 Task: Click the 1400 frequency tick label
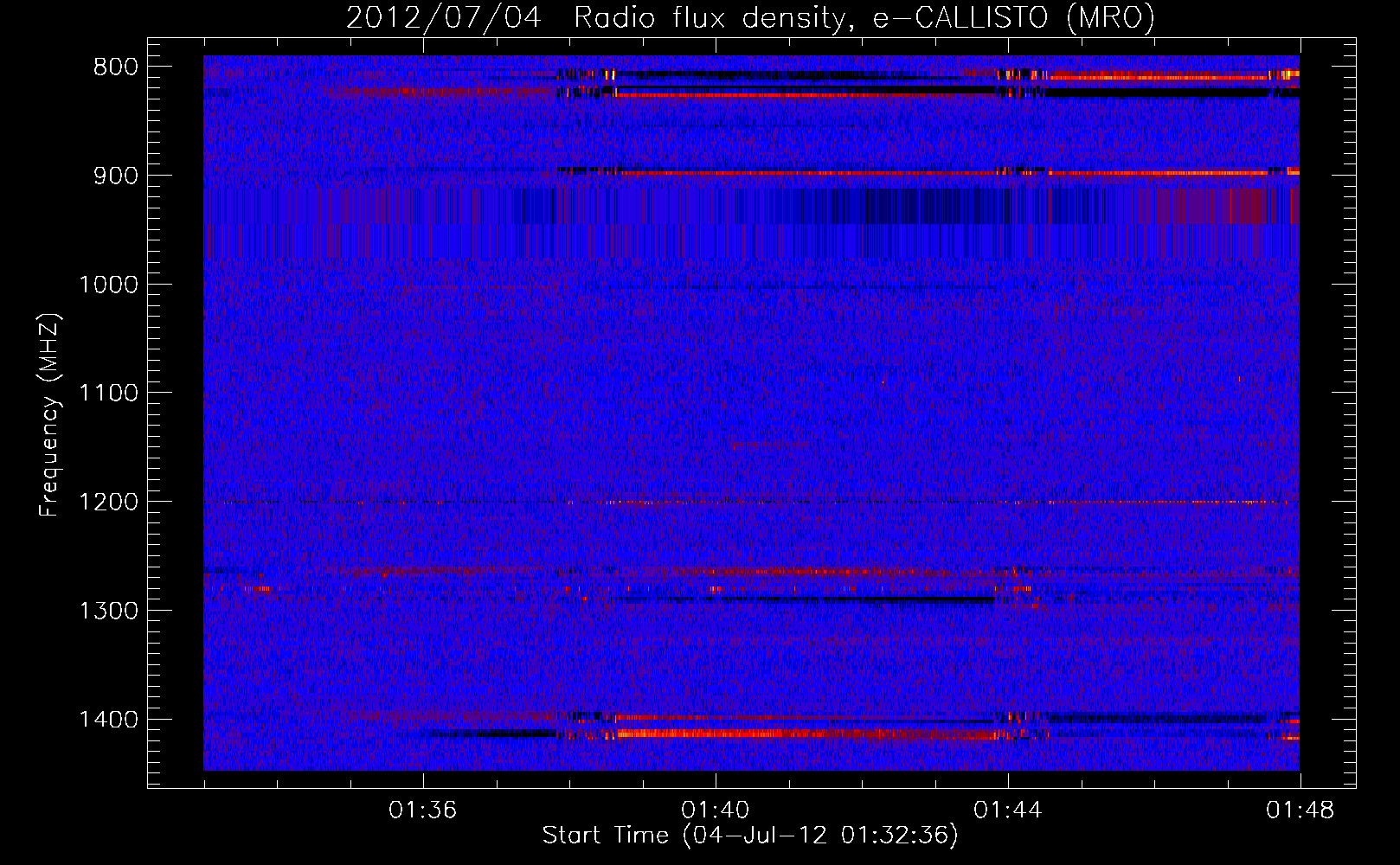(x=108, y=720)
